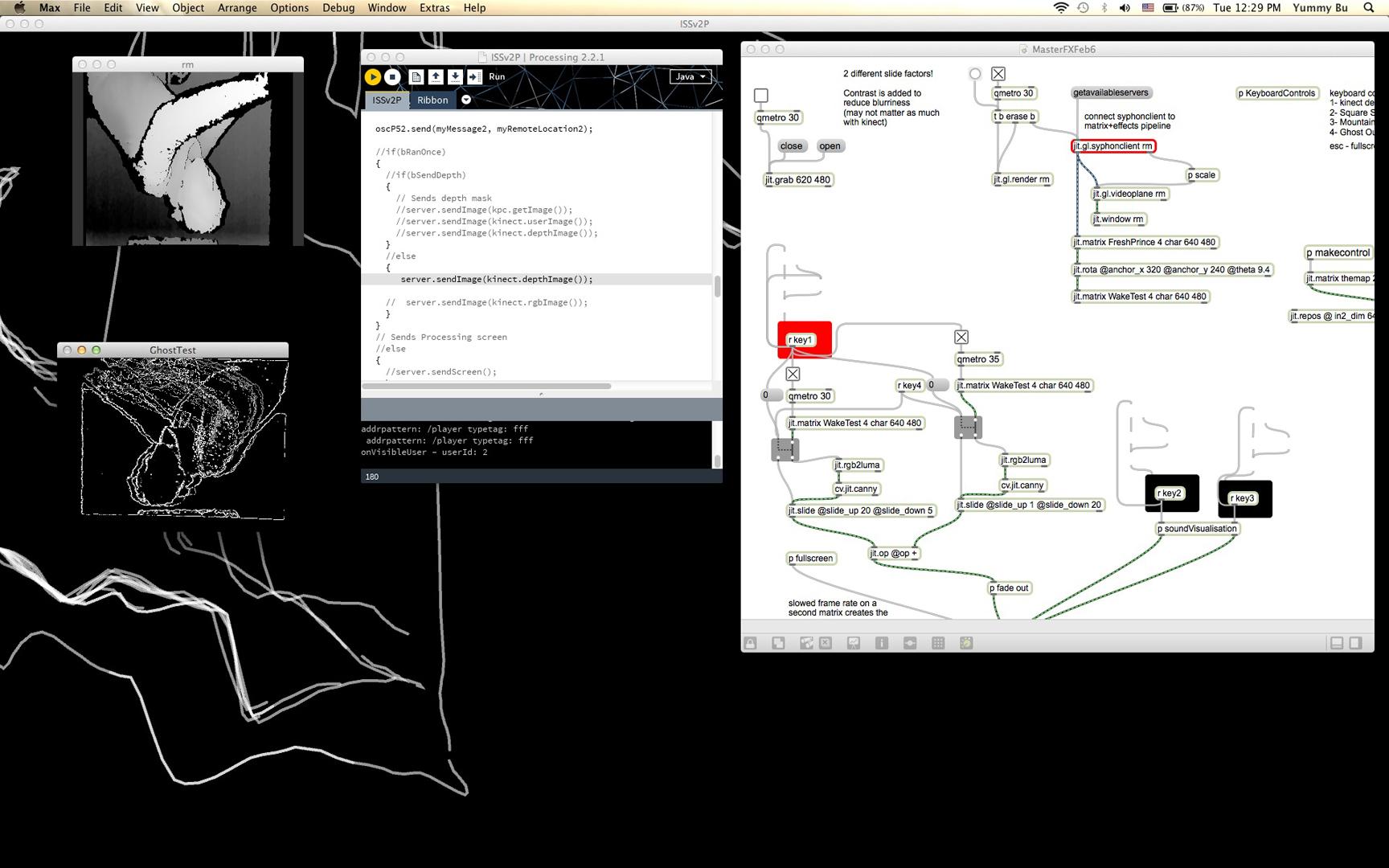Click the Processing editor horizontal scrollbar

click(486, 387)
